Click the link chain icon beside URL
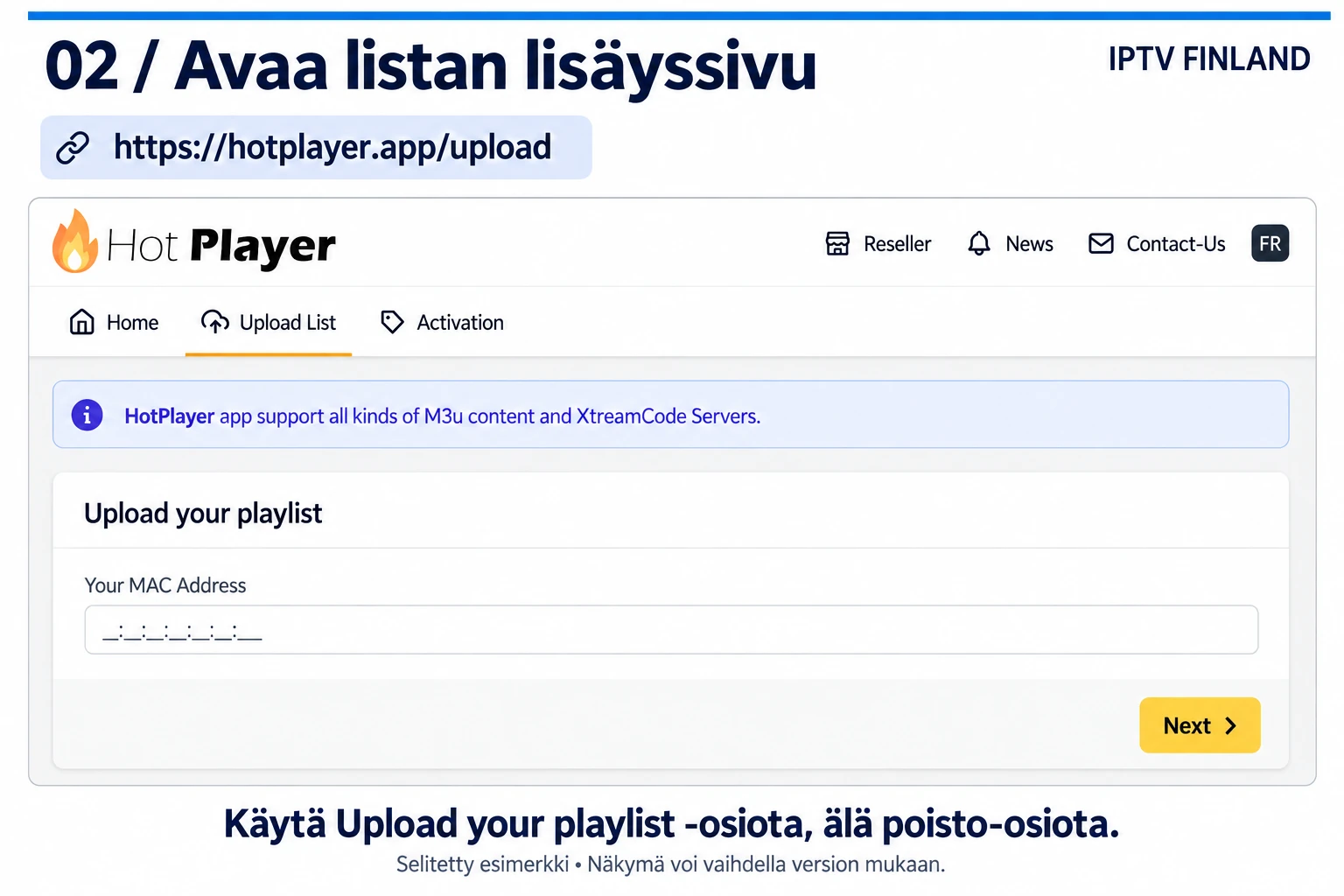Image resolution: width=1344 pixels, height=896 pixels. [x=73, y=148]
